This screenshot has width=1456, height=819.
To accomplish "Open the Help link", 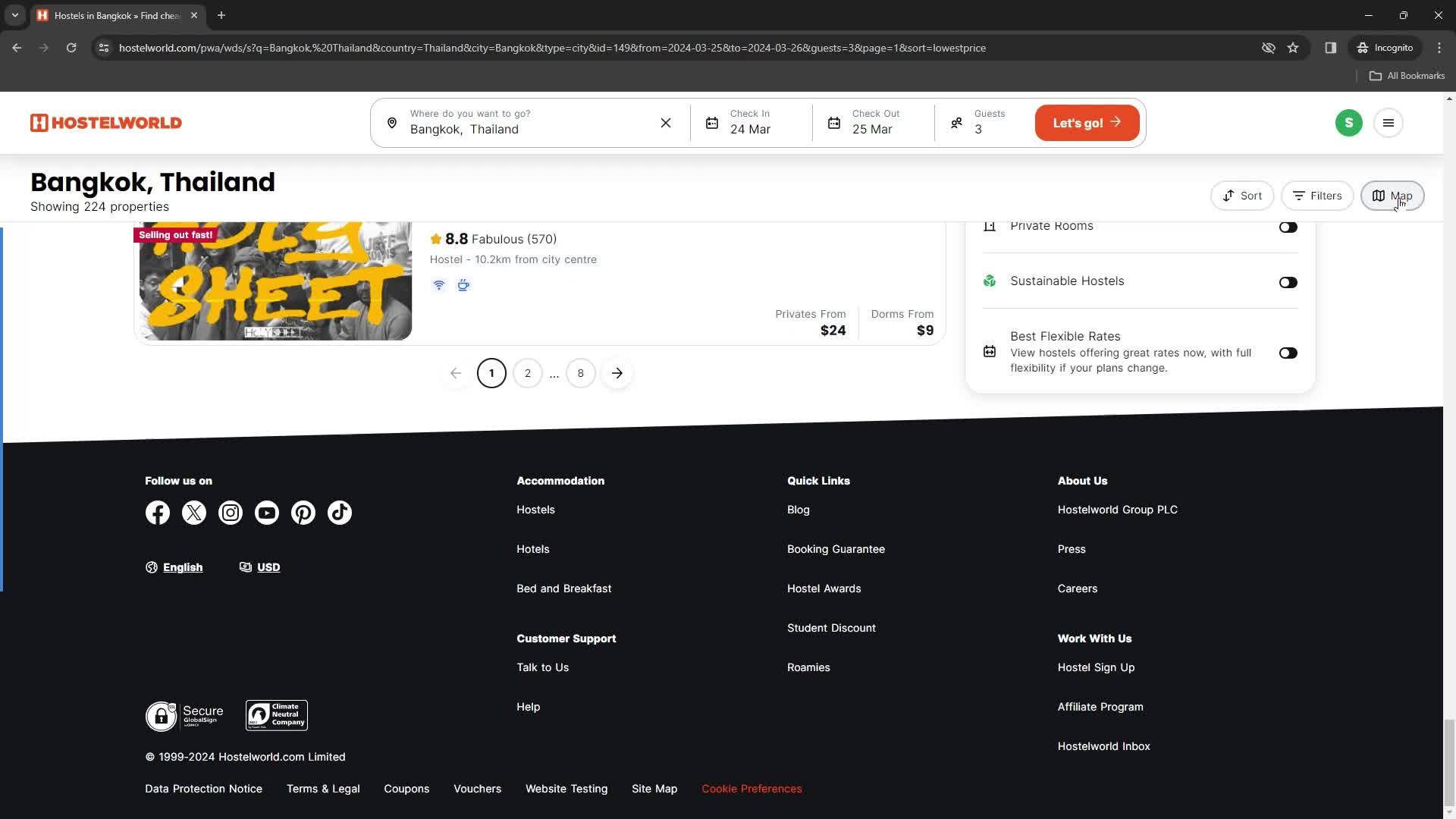I will tap(529, 708).
